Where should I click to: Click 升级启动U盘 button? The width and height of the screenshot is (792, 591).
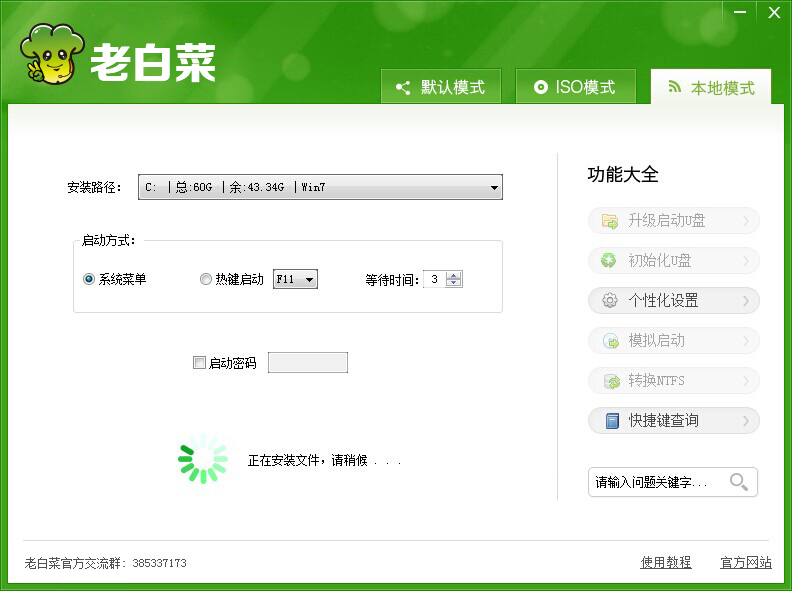pos(674,220)
